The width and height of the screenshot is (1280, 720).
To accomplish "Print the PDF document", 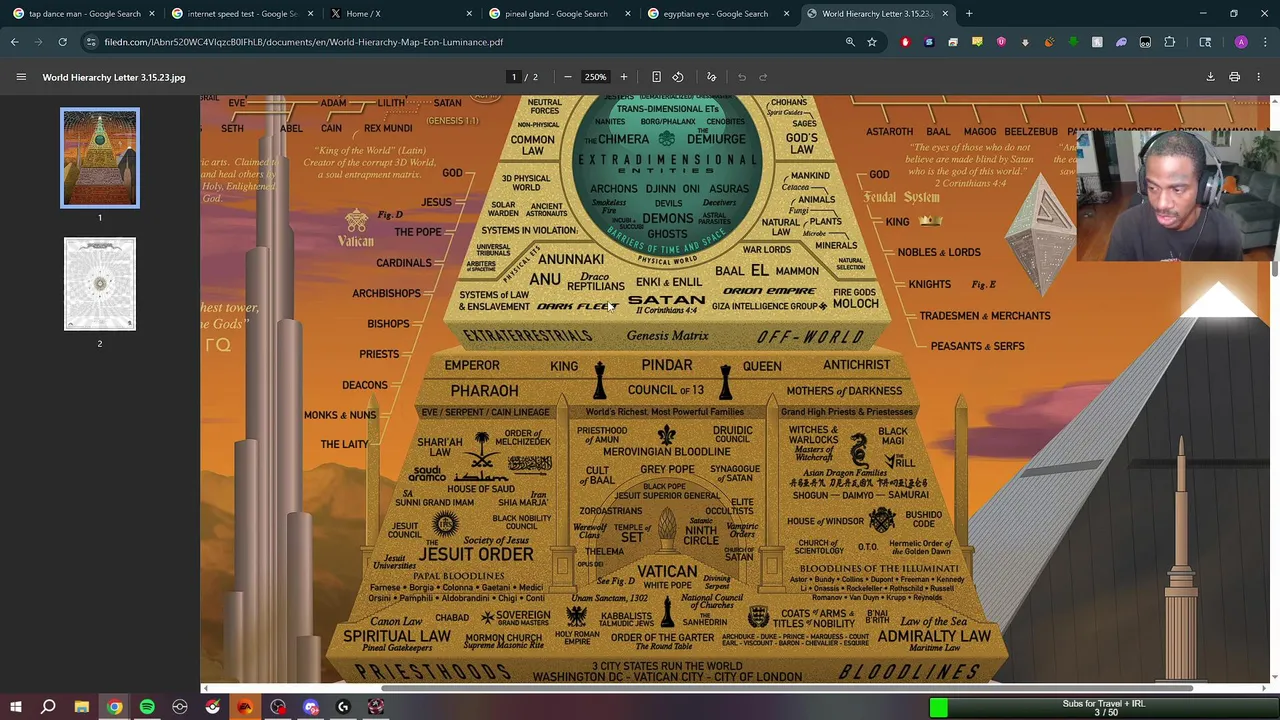I will [1234, 77].
